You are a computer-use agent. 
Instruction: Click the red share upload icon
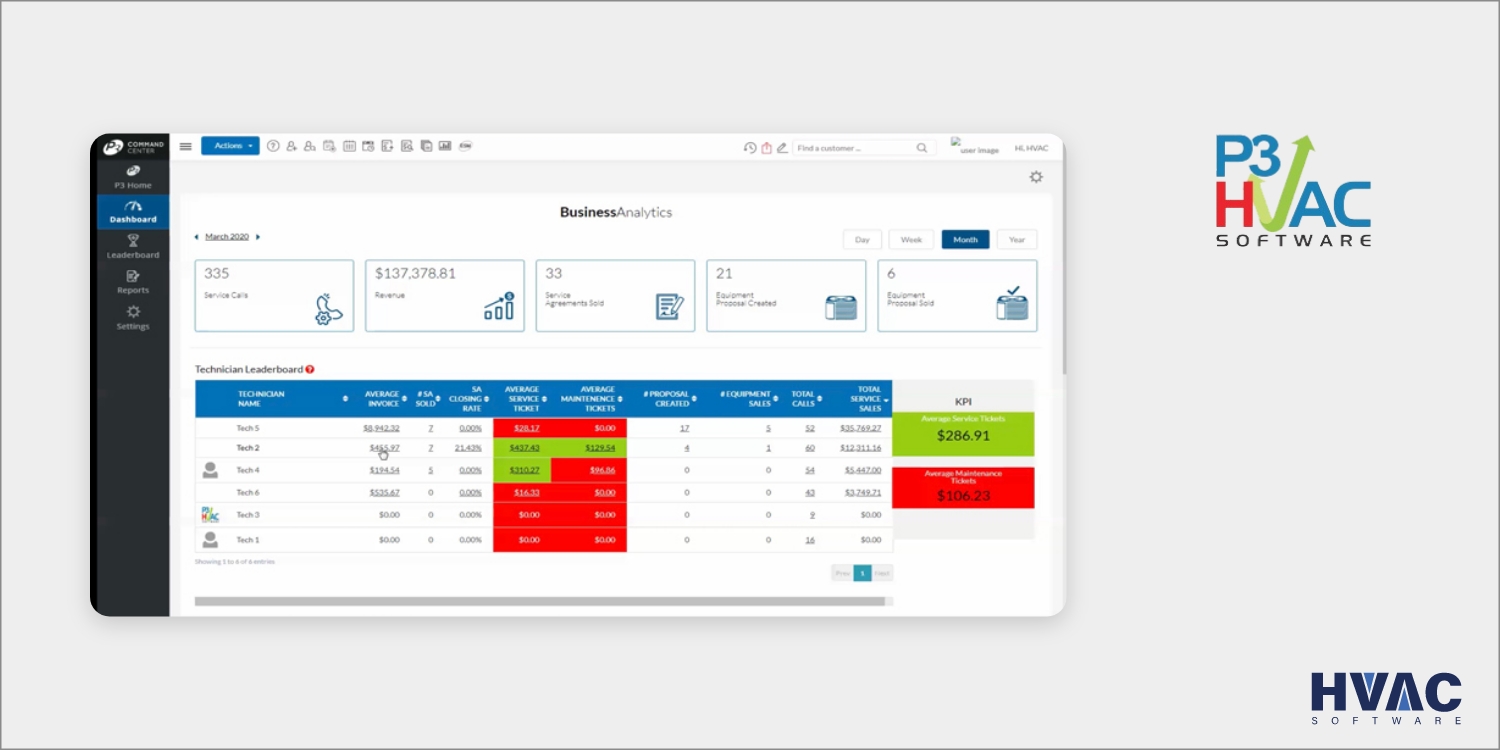coord(766,148)
